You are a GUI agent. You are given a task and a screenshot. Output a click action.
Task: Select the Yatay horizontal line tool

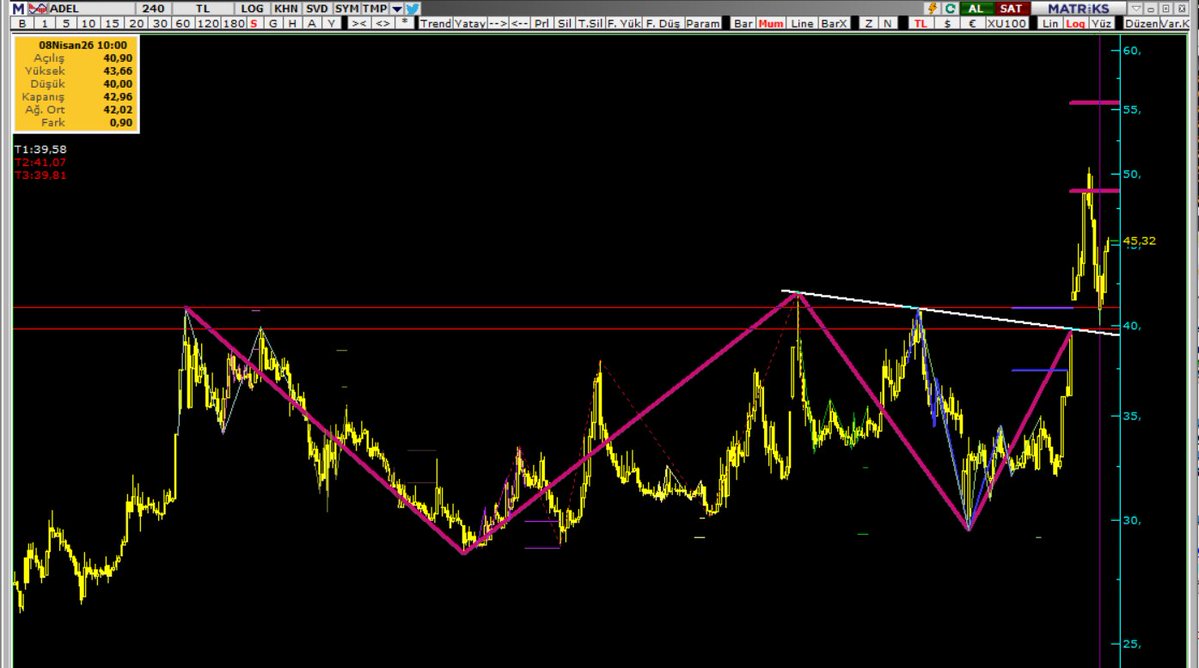click(x=470, y=24)
